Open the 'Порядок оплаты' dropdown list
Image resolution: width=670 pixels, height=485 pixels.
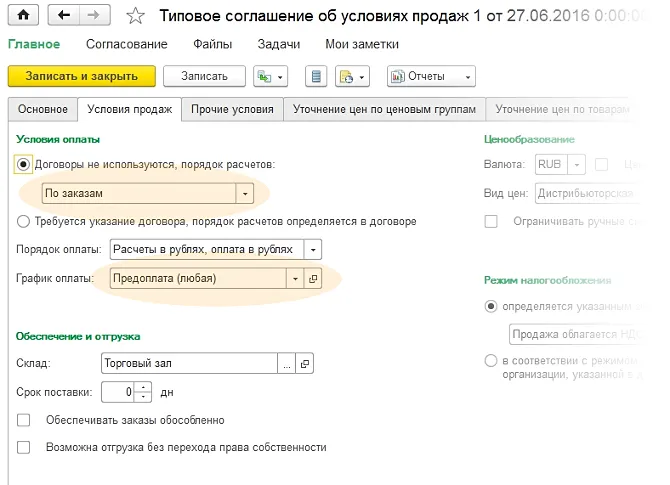pos(314,250)
